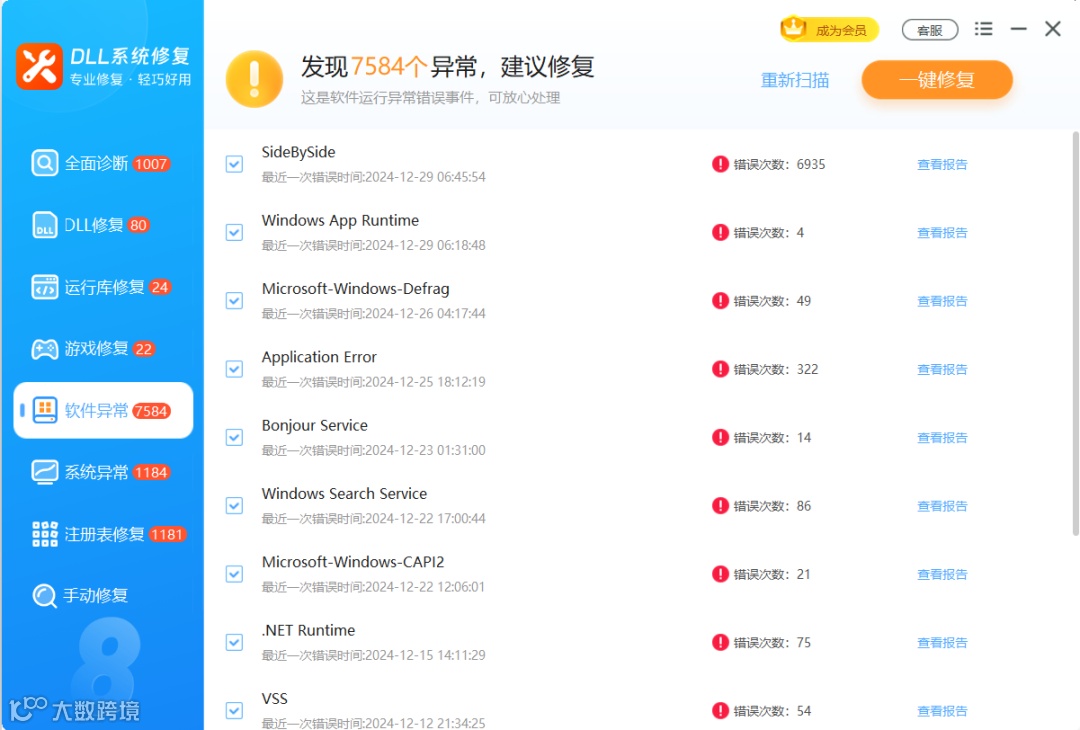Toggle the Microsoft-Windows-Defrag checkbox
This screenshot has width=1080, height=730.
(234, 300)
